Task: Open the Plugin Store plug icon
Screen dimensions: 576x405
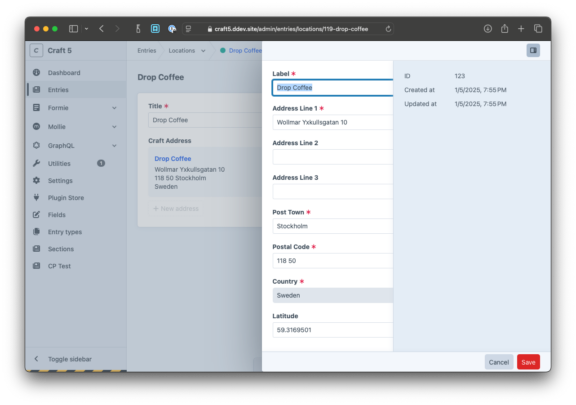Action: click(36, 197)
